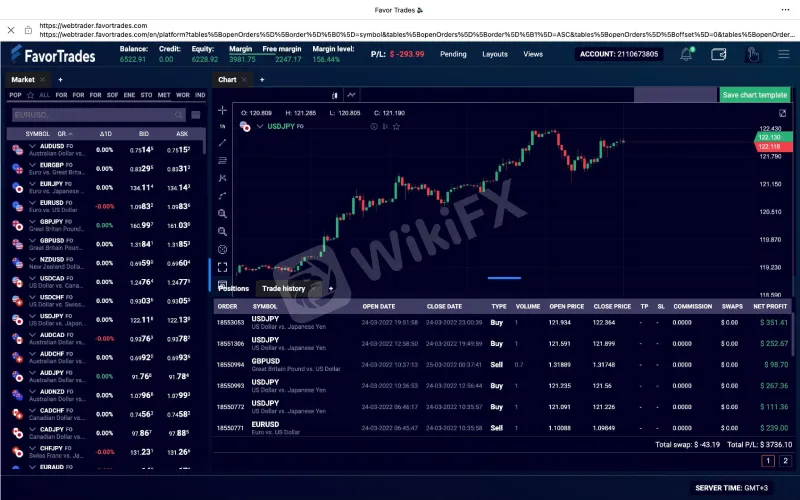This screenshot has width=800, height=500.
Task: Click the one-click trading hand icon
Action: click(753, 54)
